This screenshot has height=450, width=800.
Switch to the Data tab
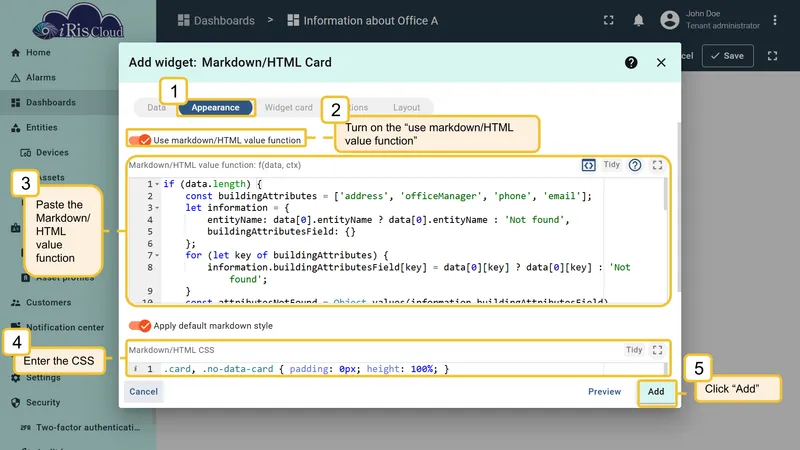156,108
